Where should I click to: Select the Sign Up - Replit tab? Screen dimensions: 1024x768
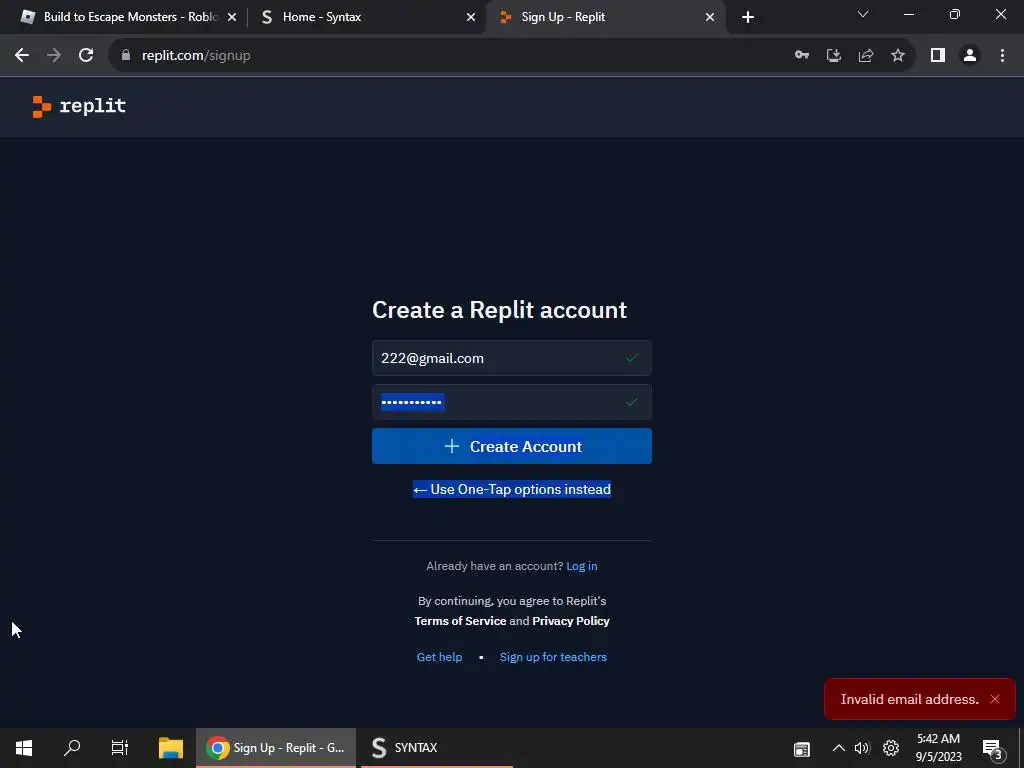(604, 17)
